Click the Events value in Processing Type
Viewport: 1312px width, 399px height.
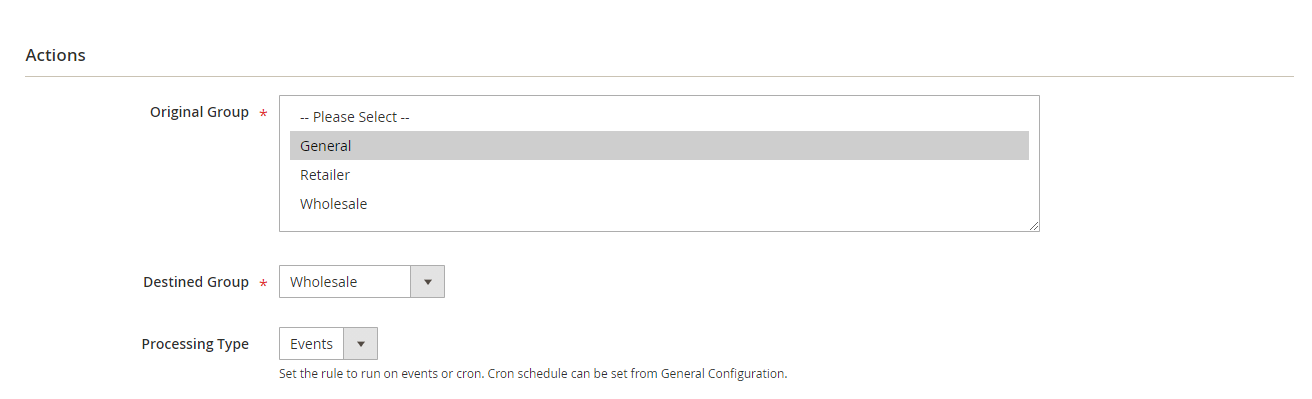pos(311,344)
